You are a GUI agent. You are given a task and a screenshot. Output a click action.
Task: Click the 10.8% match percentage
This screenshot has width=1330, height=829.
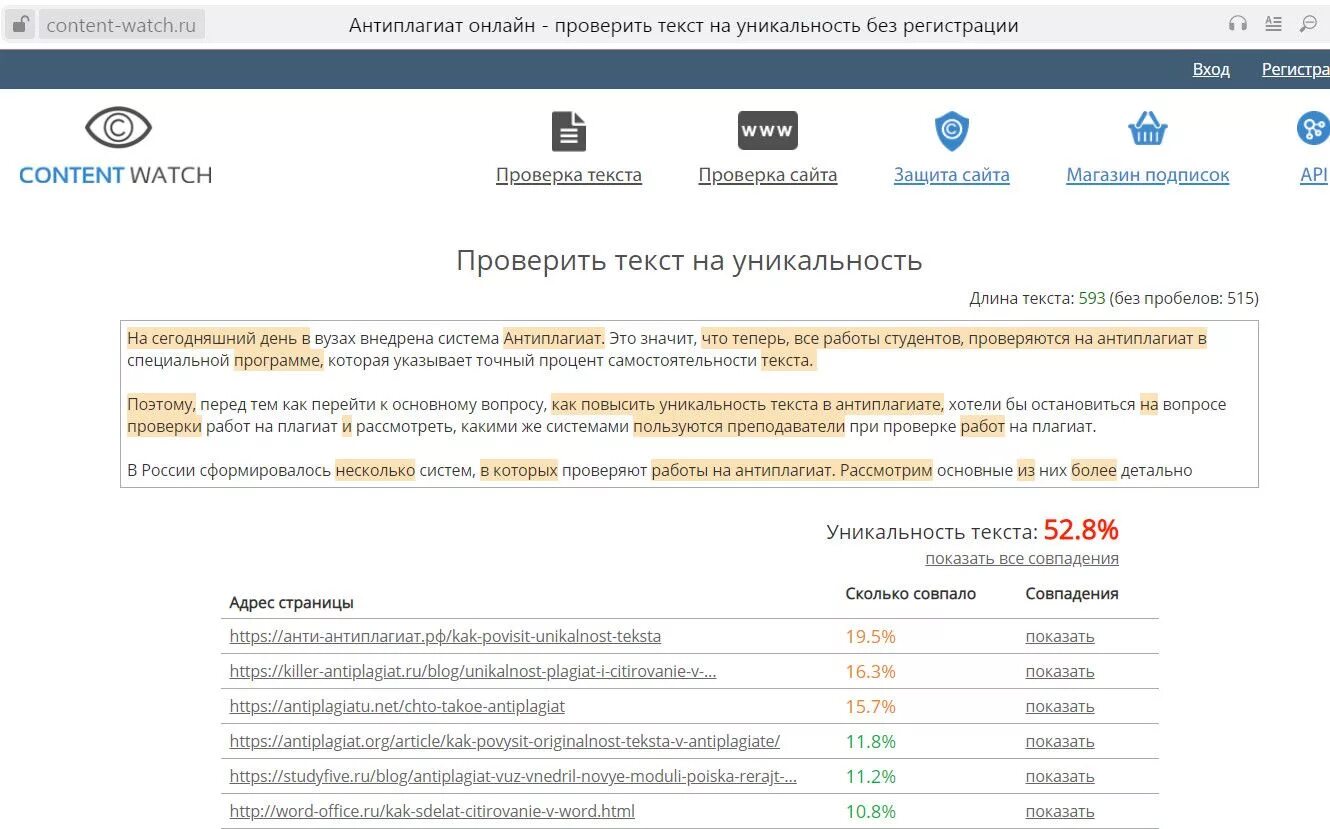[870, 811]
